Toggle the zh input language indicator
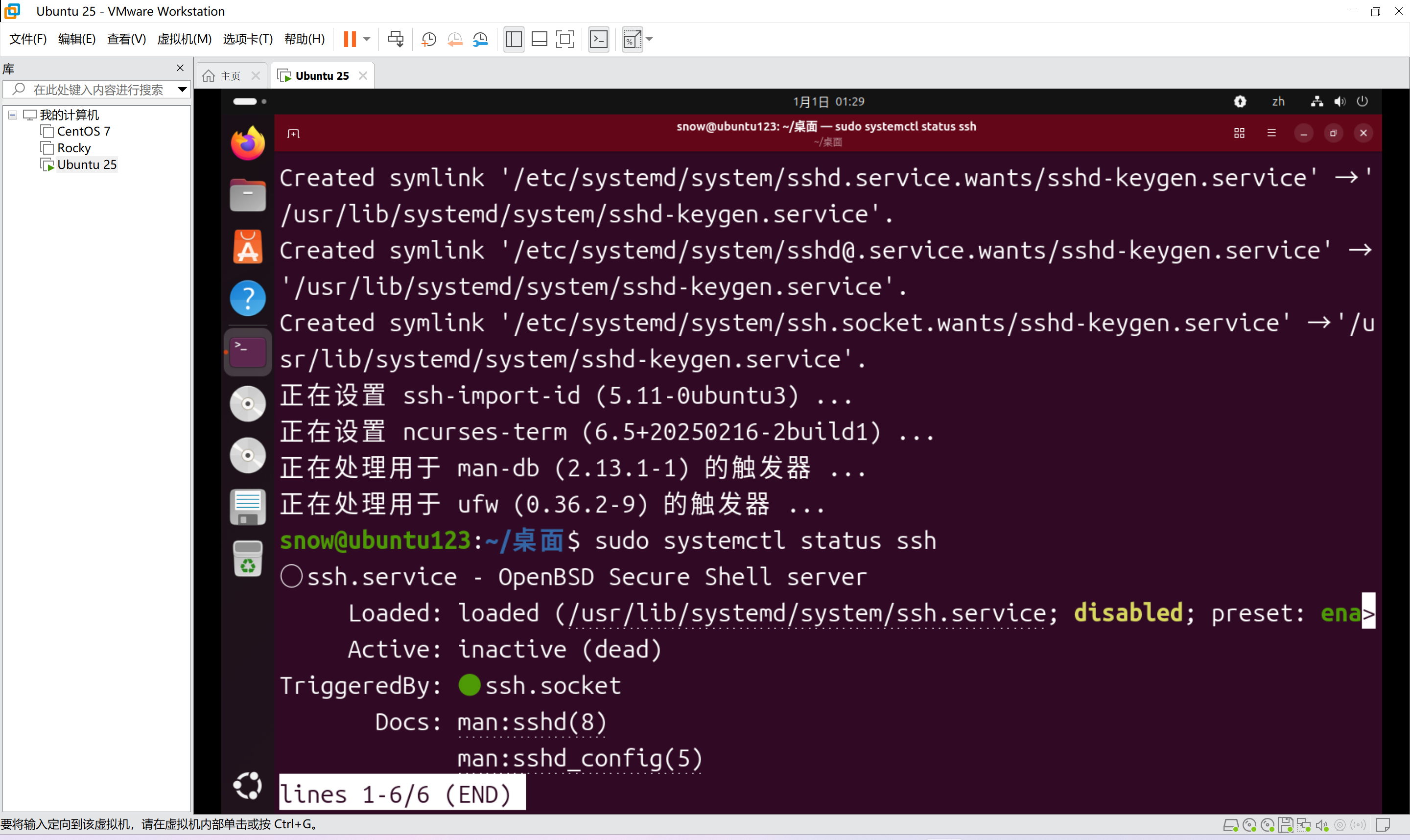The width and height of the screenshot is (1410, 840). coord(1278,101)
